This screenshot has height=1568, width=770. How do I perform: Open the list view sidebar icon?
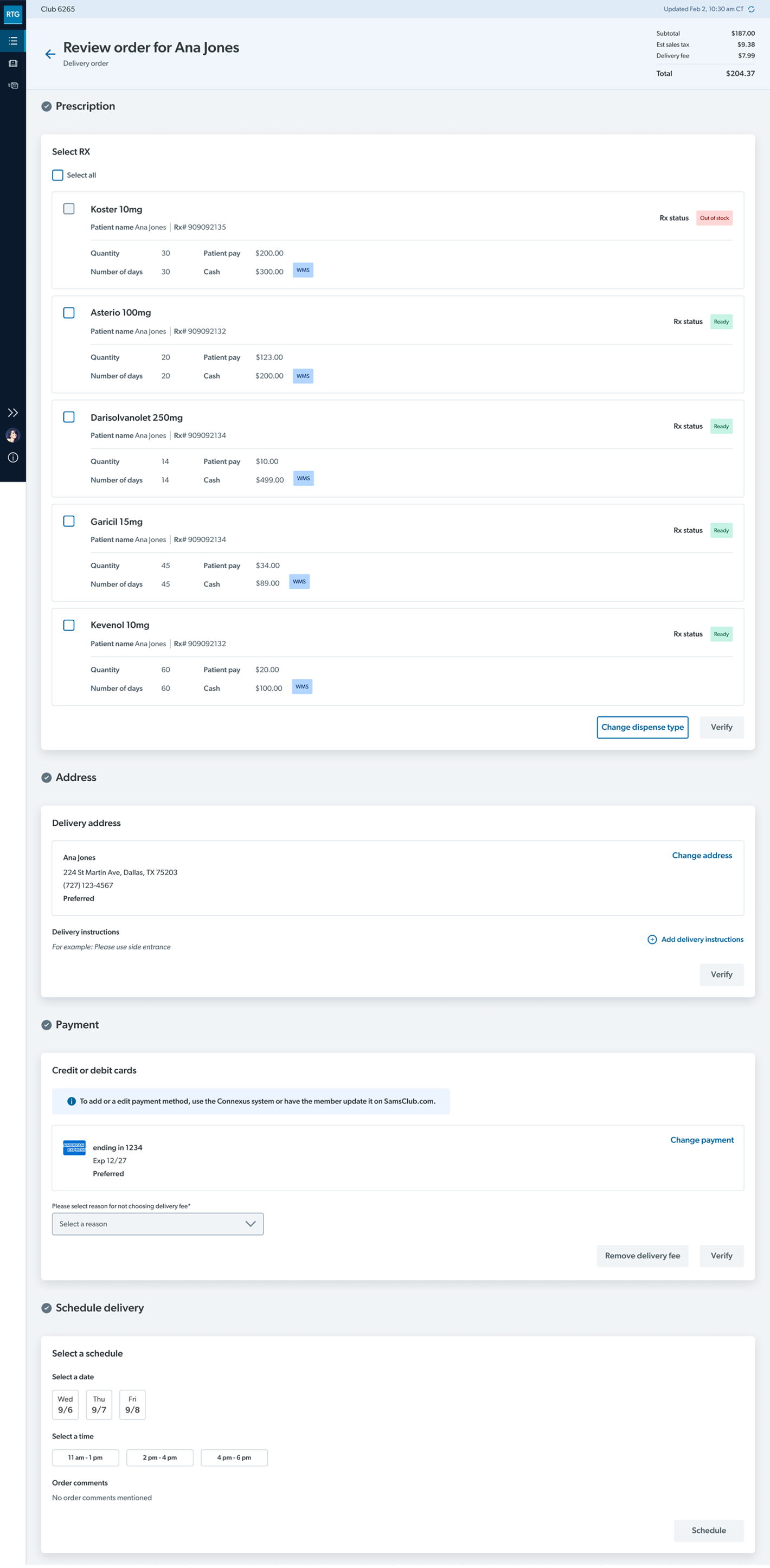coord(13,41)
